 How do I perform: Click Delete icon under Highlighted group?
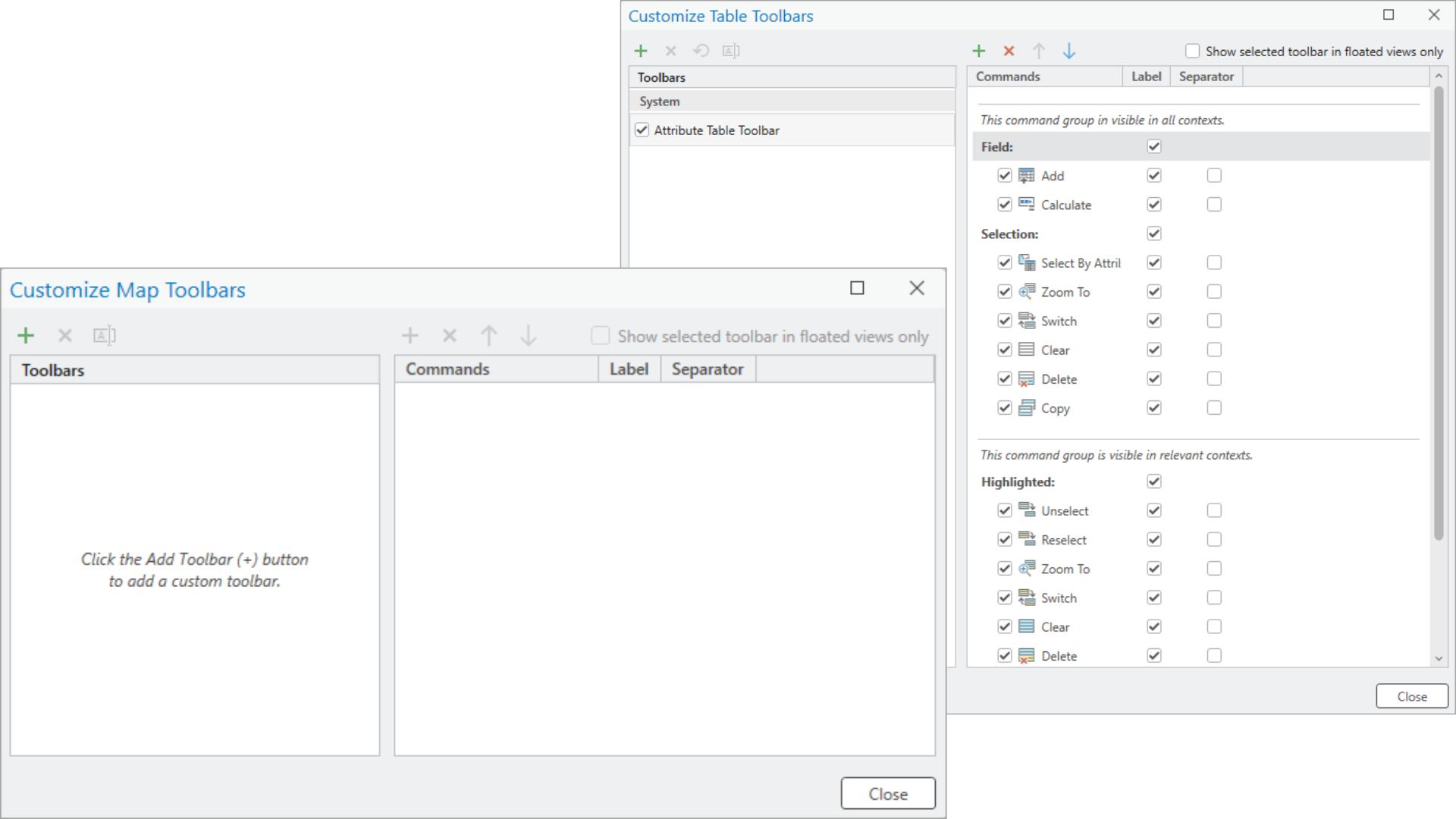1026,656
